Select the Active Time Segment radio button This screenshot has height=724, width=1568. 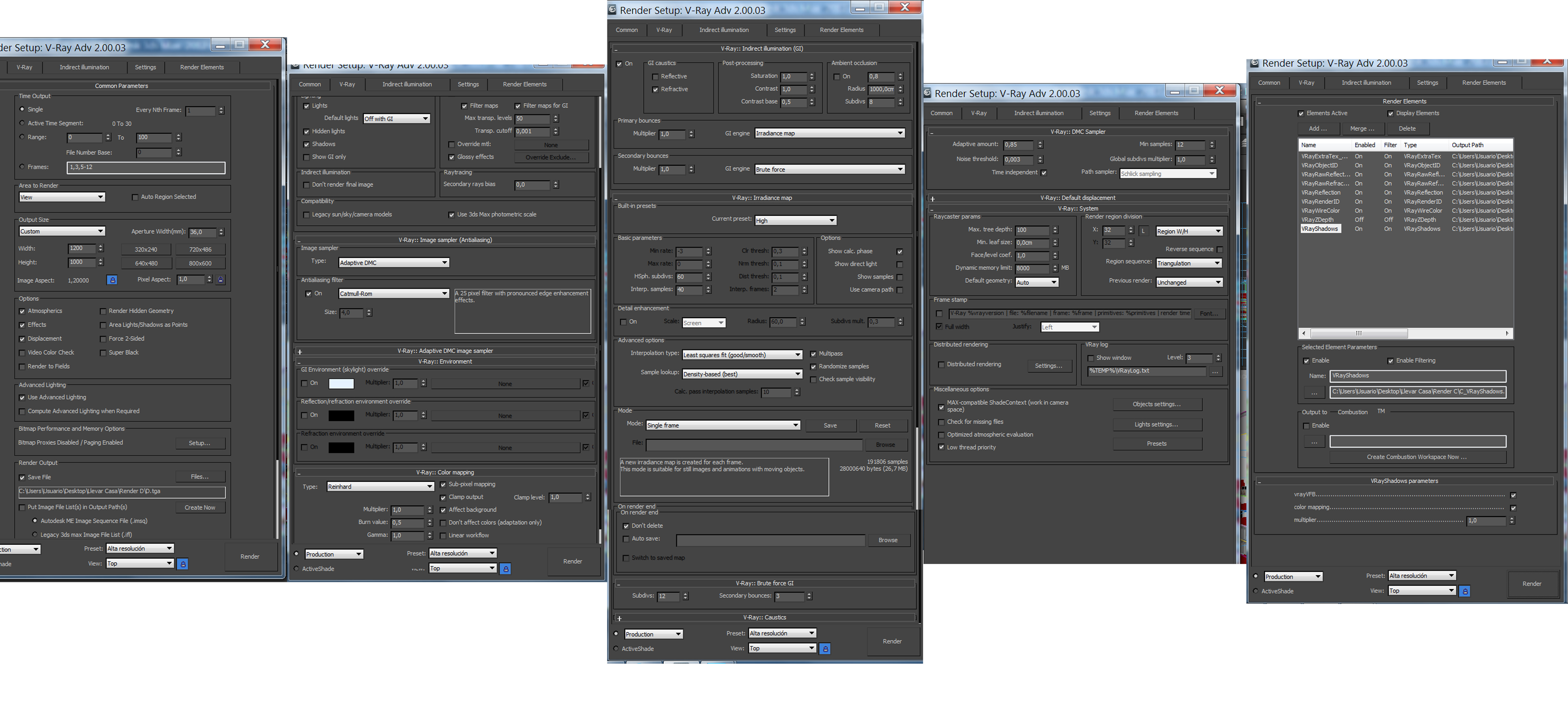point(22,123)
